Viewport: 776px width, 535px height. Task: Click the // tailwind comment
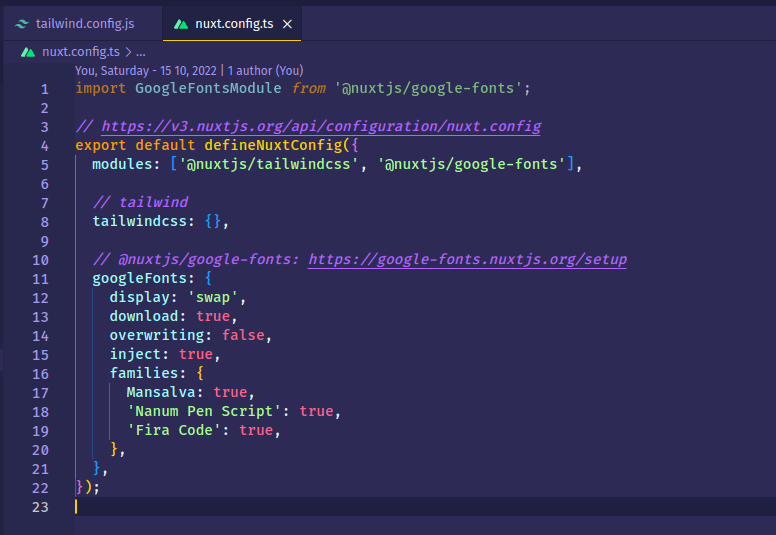(x=140, y=202)
